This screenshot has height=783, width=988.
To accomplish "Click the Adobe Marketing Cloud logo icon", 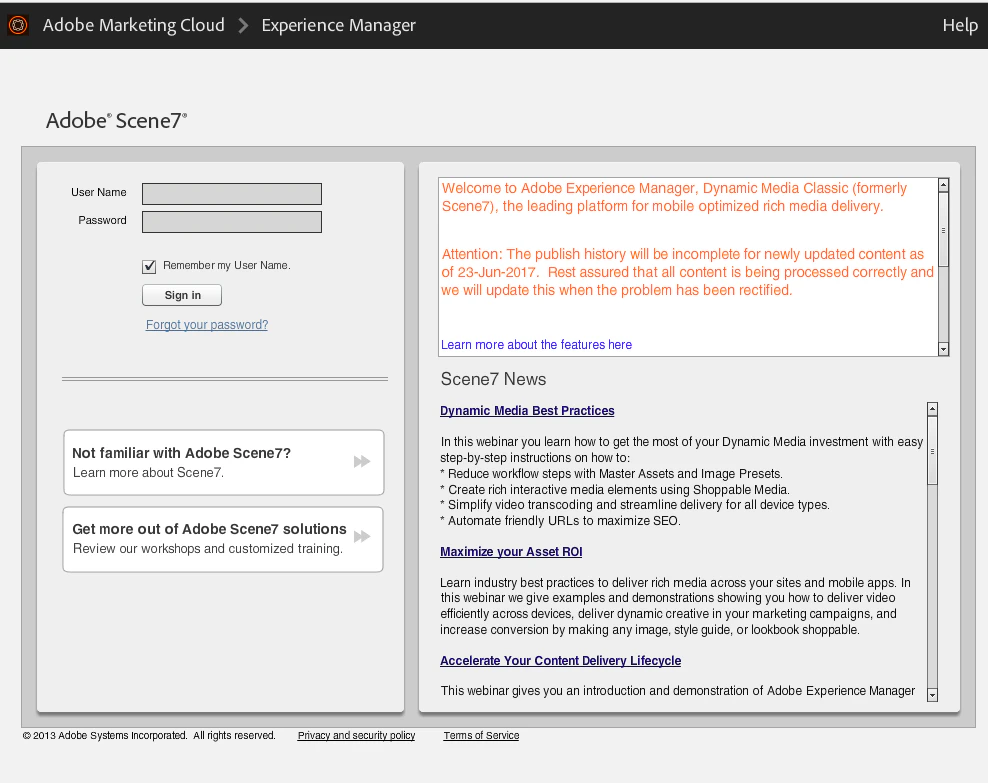I will click(x=18, y=26).
